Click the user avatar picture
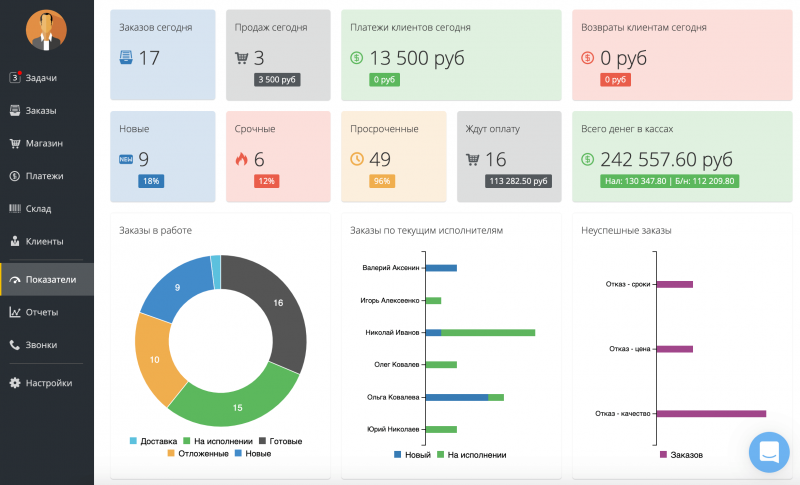800x485 pixels. point(46,31)
